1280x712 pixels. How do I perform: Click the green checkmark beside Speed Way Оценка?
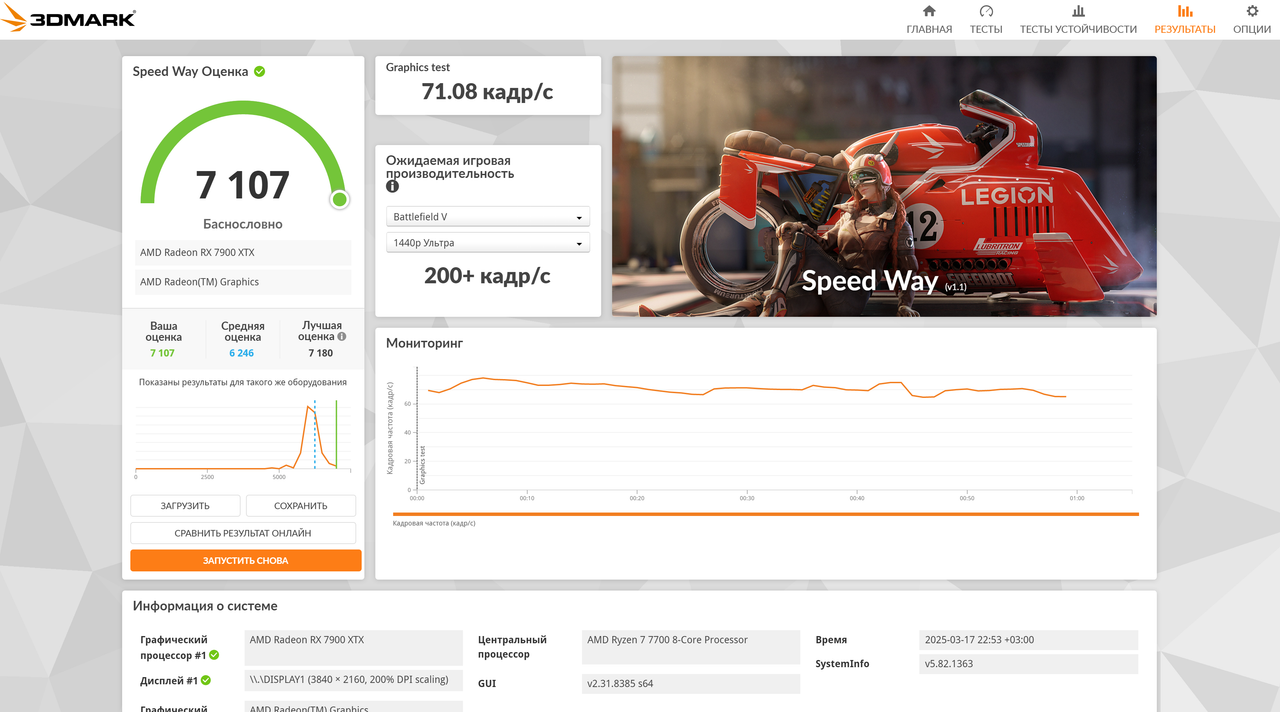(x=260, y=72)
